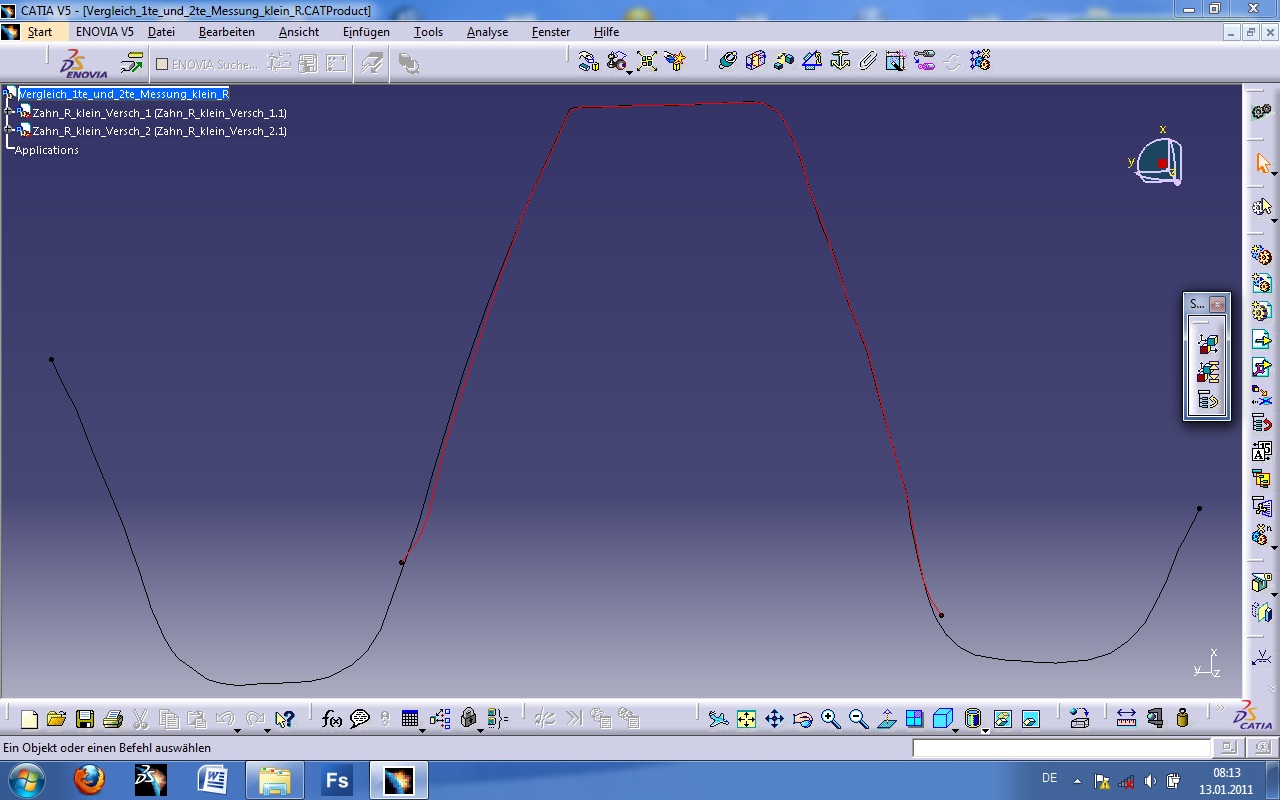The image size is (1280, 800).
Task: Save the document with floppy disk icon
Action: [x=84, y=718]
